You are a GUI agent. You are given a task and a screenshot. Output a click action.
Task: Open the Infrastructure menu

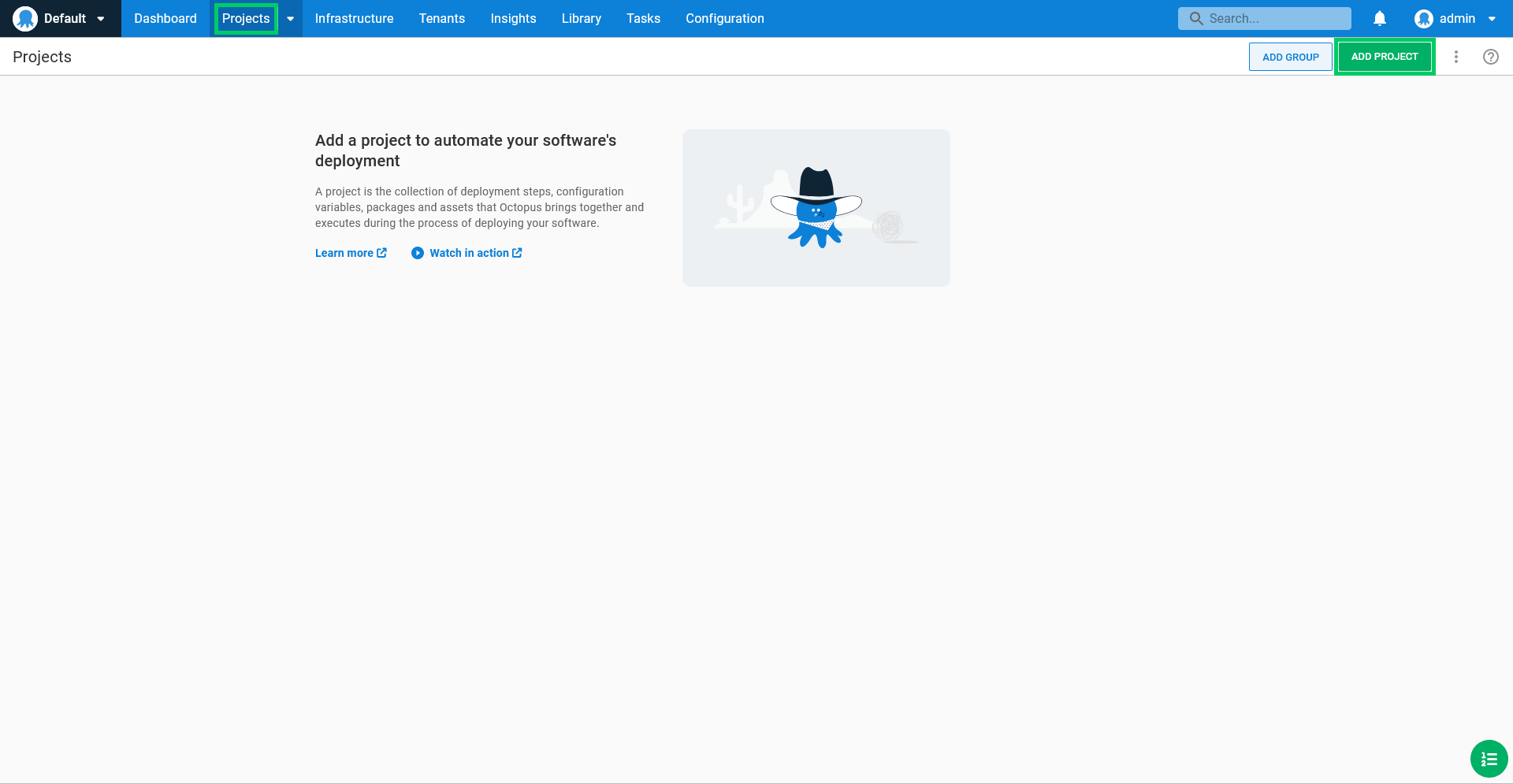(x=354, y=18)
